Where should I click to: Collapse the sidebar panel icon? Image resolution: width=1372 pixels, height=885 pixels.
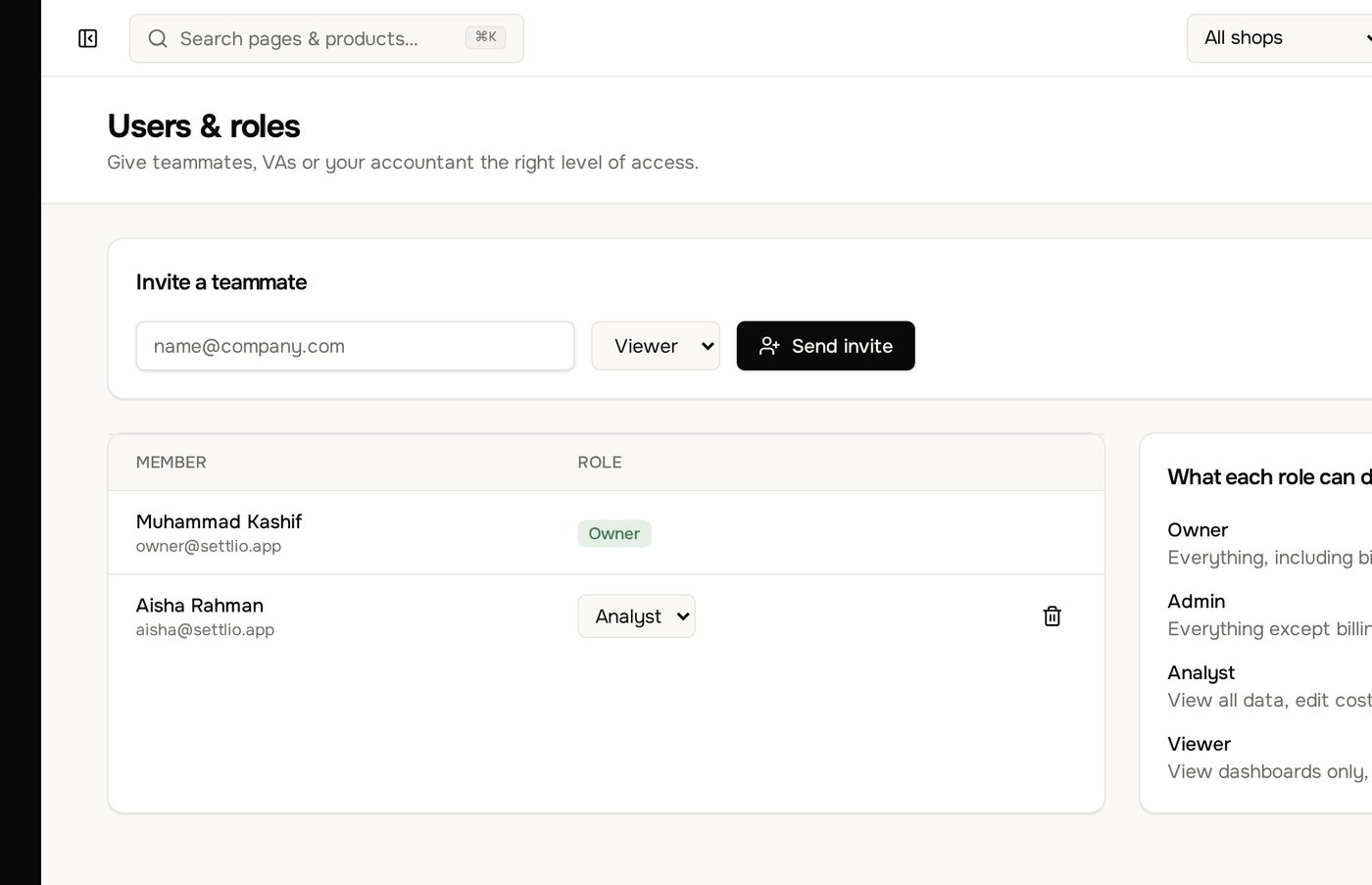click(87, 38)
